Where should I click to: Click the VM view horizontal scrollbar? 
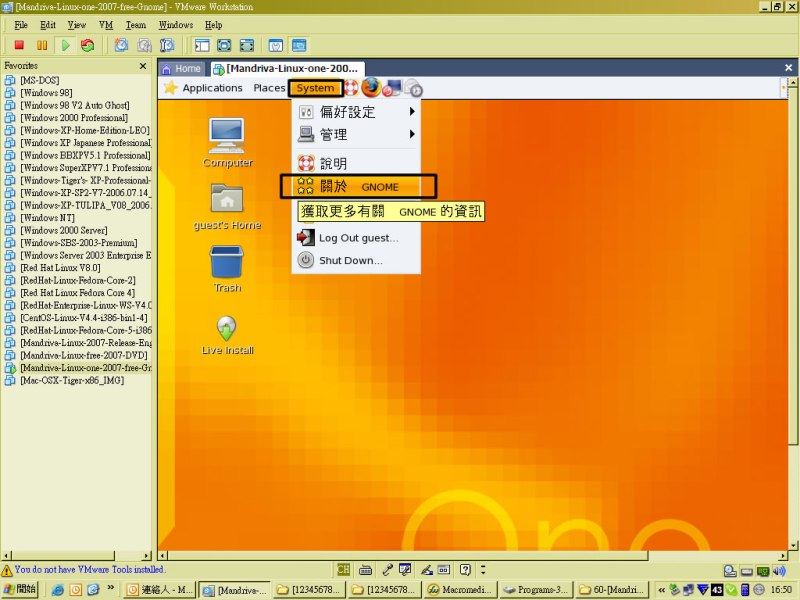point(473,556)
